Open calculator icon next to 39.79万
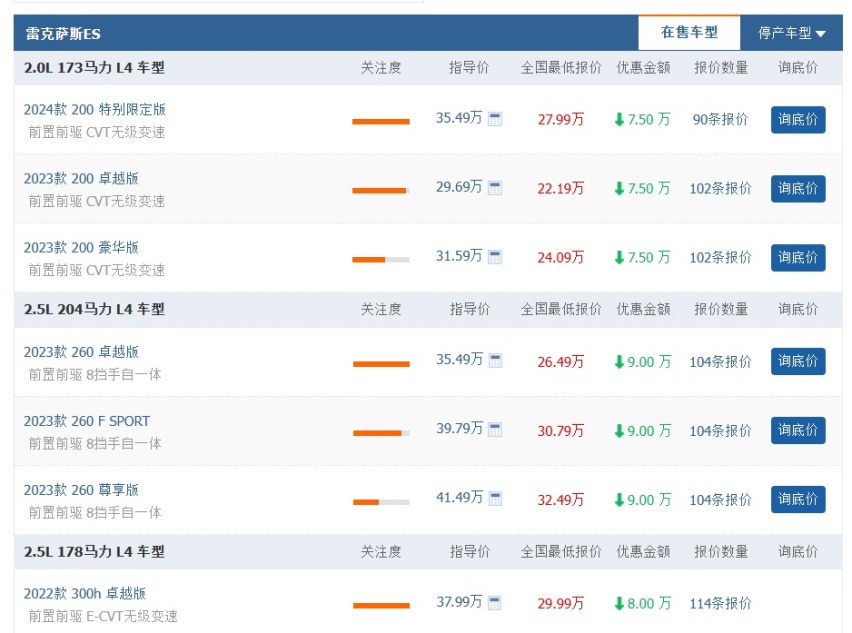This screenshot has width=852, height=633. click(x=495, y=429)
